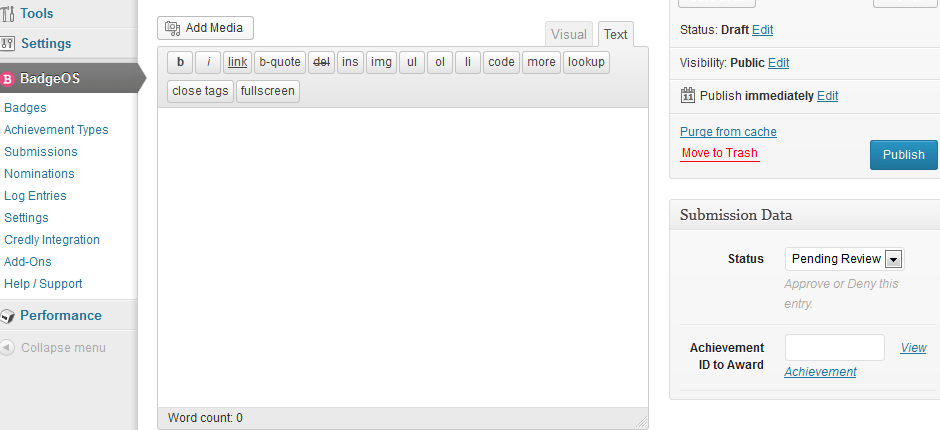Screen dimensions: 940x430
Task: Click the editor resize handle corner
Action: pos(641,422)
